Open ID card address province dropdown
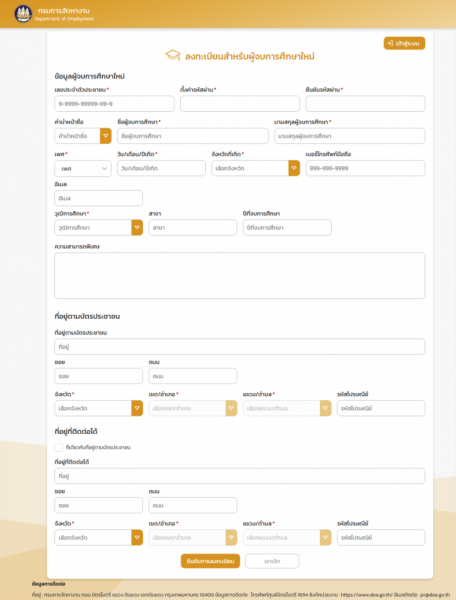 click(x=99, y=408)
